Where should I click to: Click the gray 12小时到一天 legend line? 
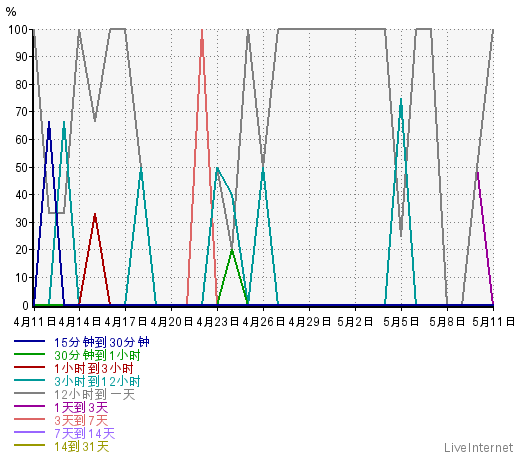pyautogui.click(x=29, y=393)
